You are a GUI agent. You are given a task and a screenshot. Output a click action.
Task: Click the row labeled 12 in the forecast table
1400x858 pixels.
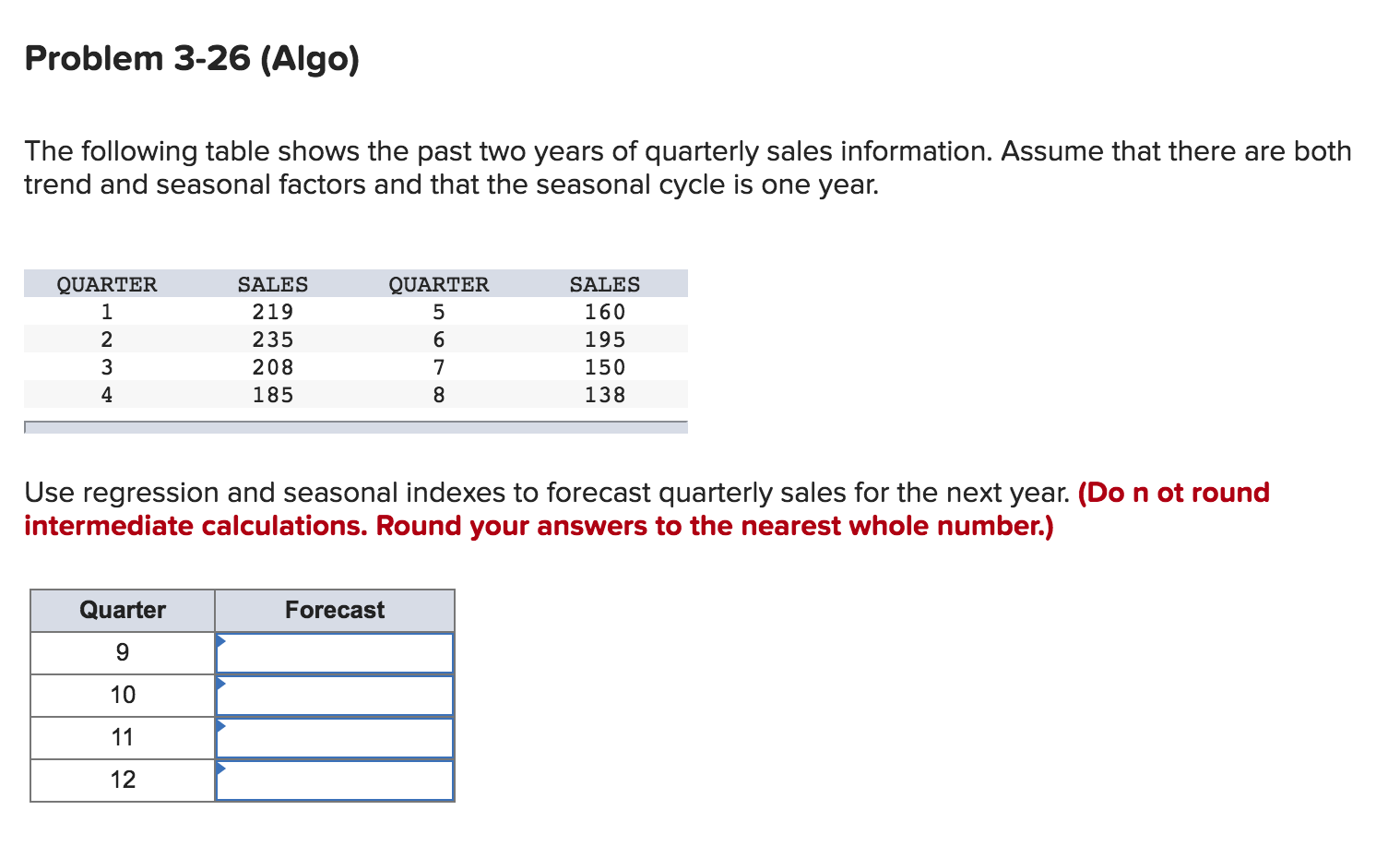[123, 779]
